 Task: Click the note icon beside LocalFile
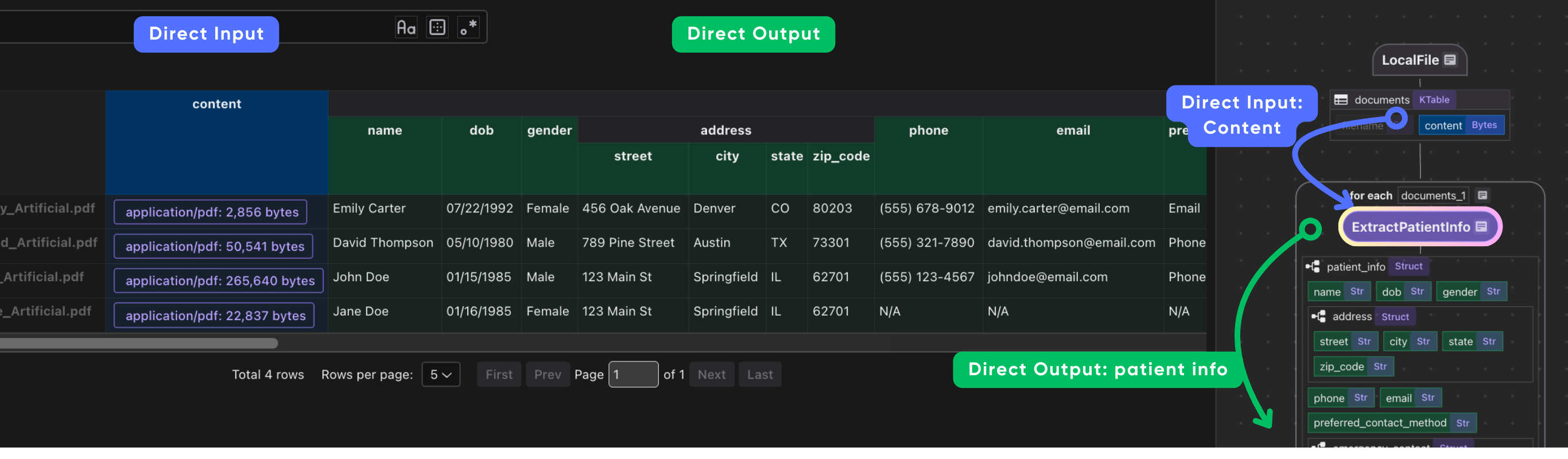point(1450,60)
